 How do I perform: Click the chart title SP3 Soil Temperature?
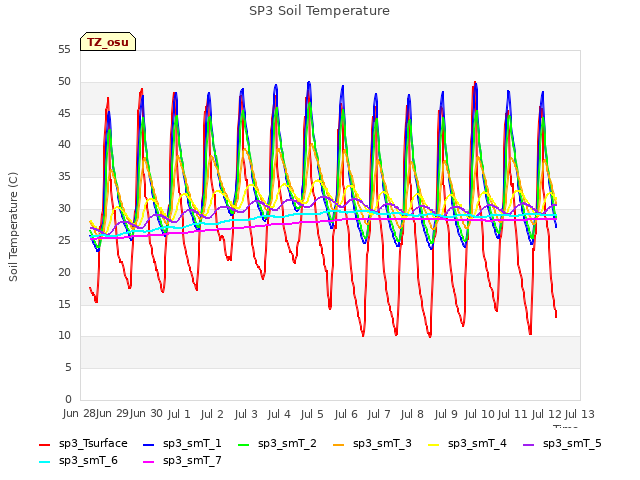319,11
